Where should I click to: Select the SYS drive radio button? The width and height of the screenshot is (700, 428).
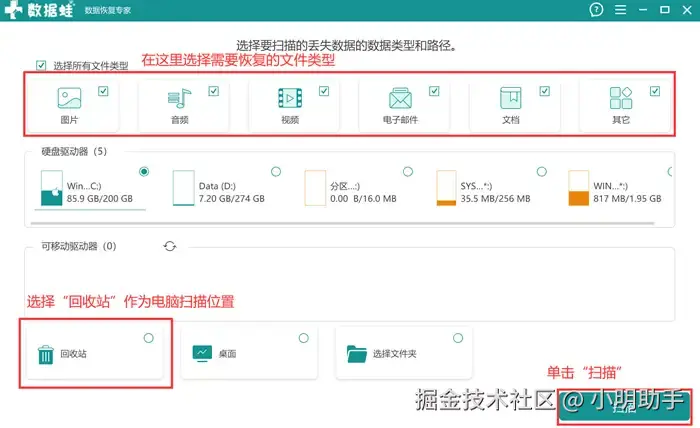(542, 171)
